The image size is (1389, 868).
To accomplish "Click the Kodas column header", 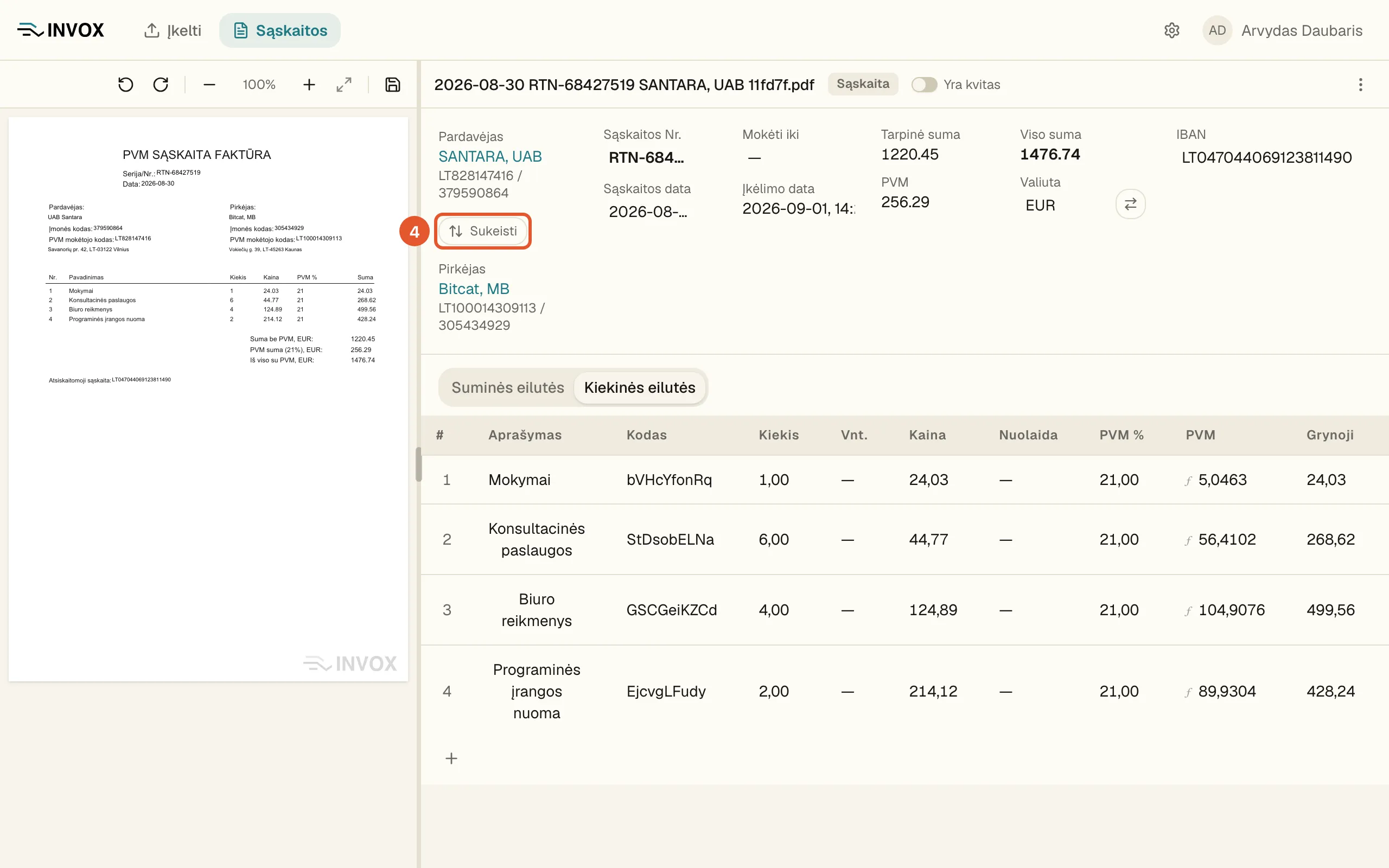I will tap(646, 435).
